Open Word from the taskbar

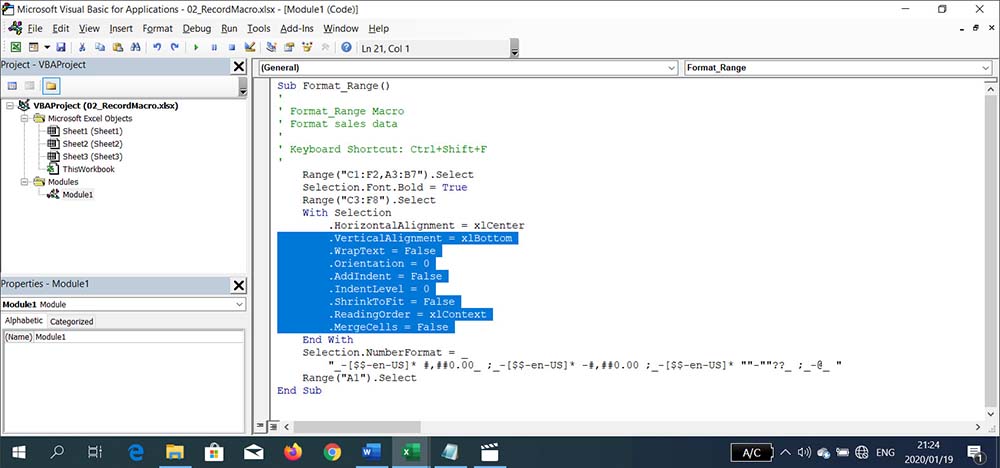click(x=371, y=453)
